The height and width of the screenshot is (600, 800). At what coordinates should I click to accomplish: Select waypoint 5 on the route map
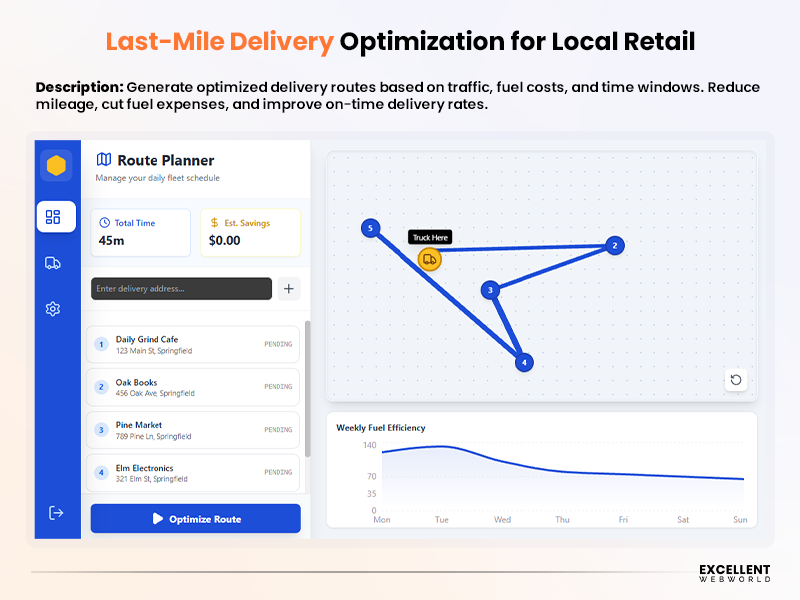click(371, 228)
